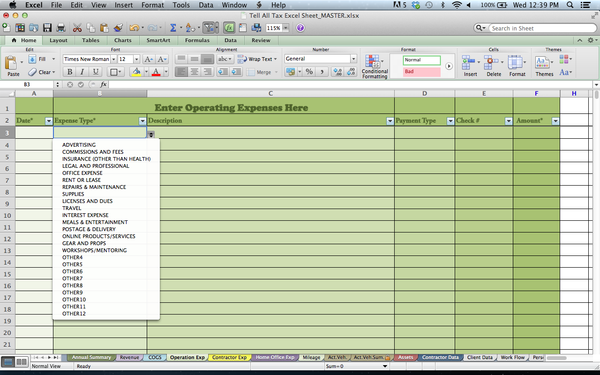Open the zoom 115% dropdown
Viewport: 600px width, 375px height.
coord(285,28)
